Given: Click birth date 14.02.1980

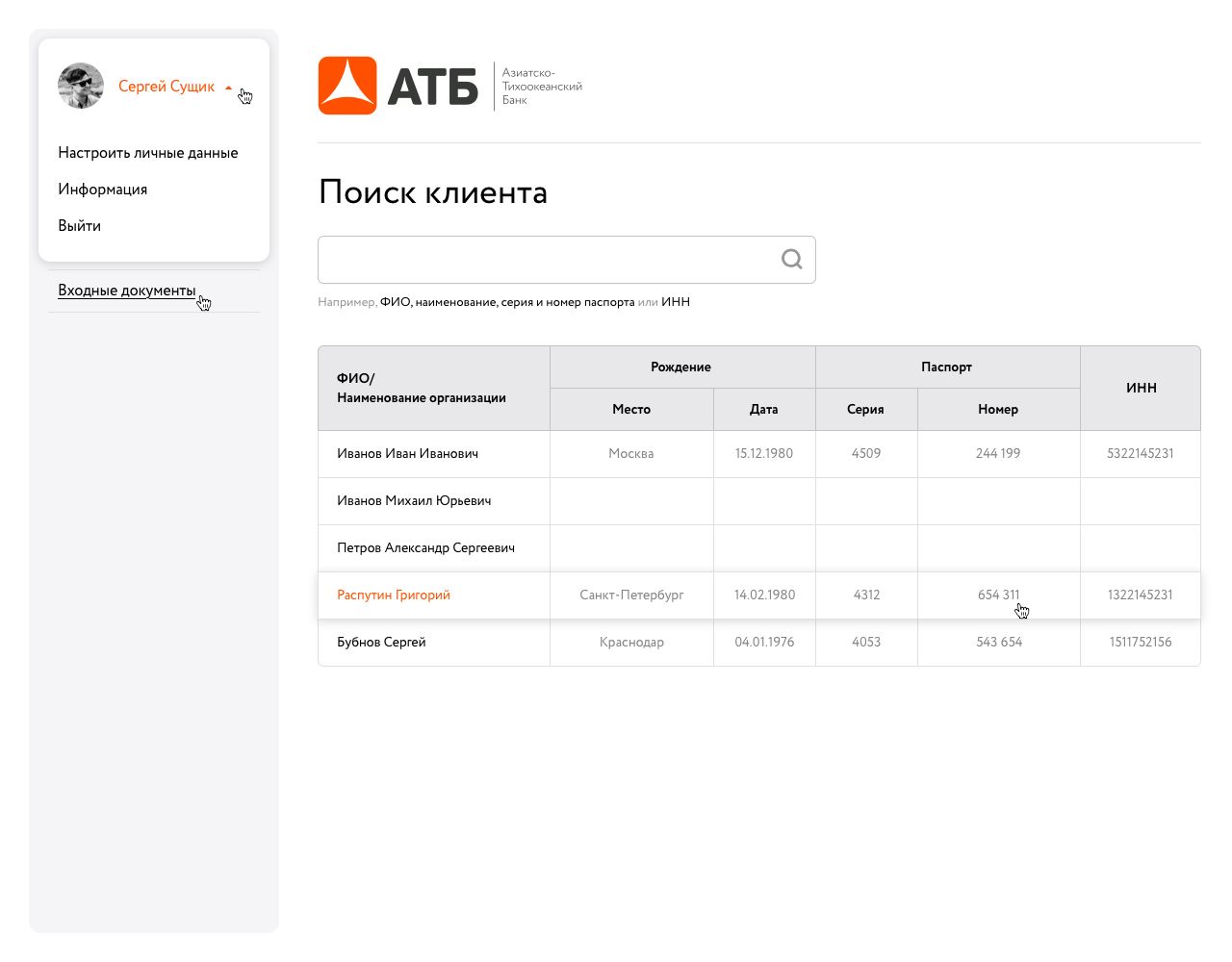Looking at the screenshot, I should pyautogui.click(x=764, y=595).
